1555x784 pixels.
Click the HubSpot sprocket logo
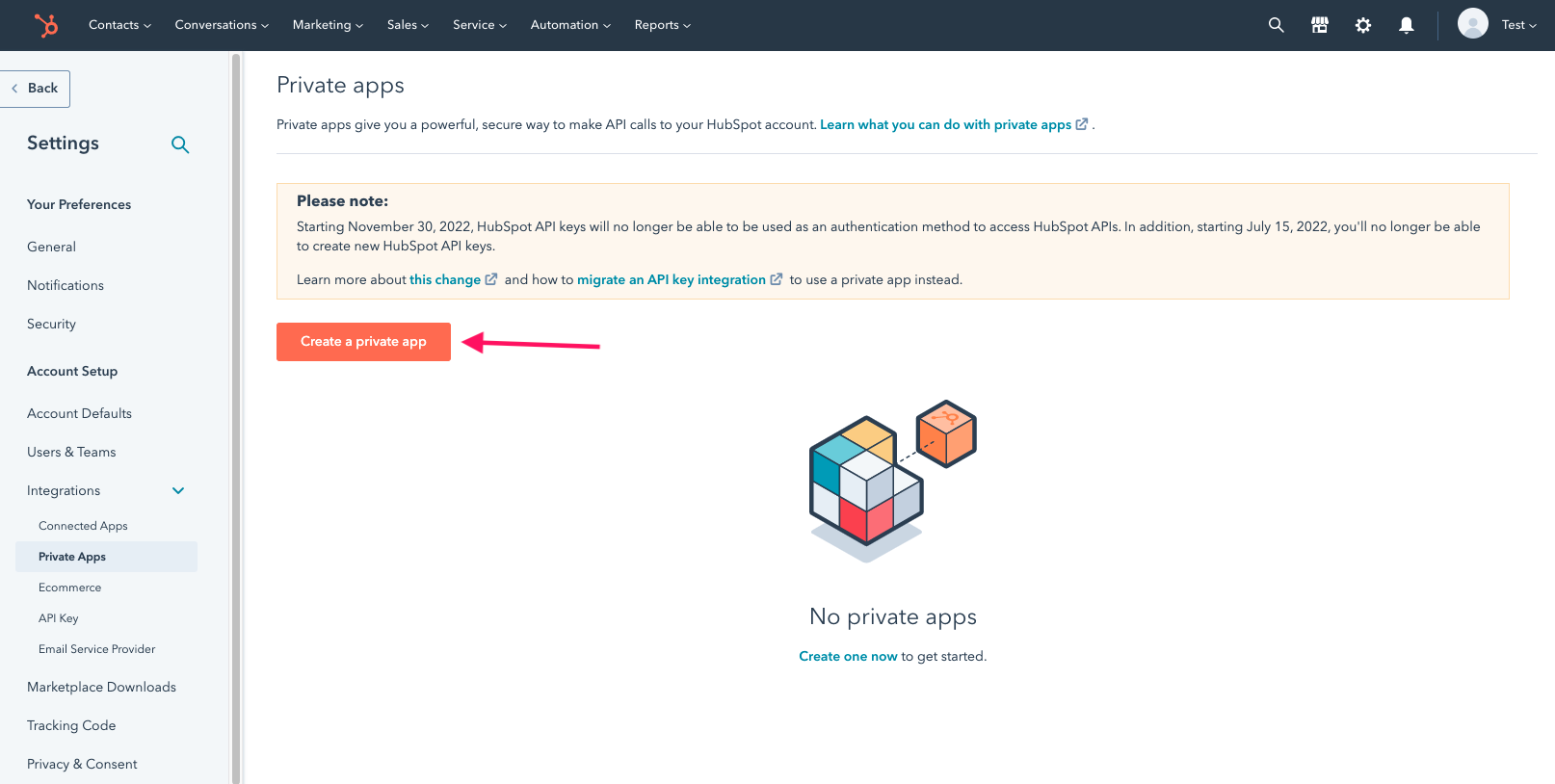coord(45,25)
